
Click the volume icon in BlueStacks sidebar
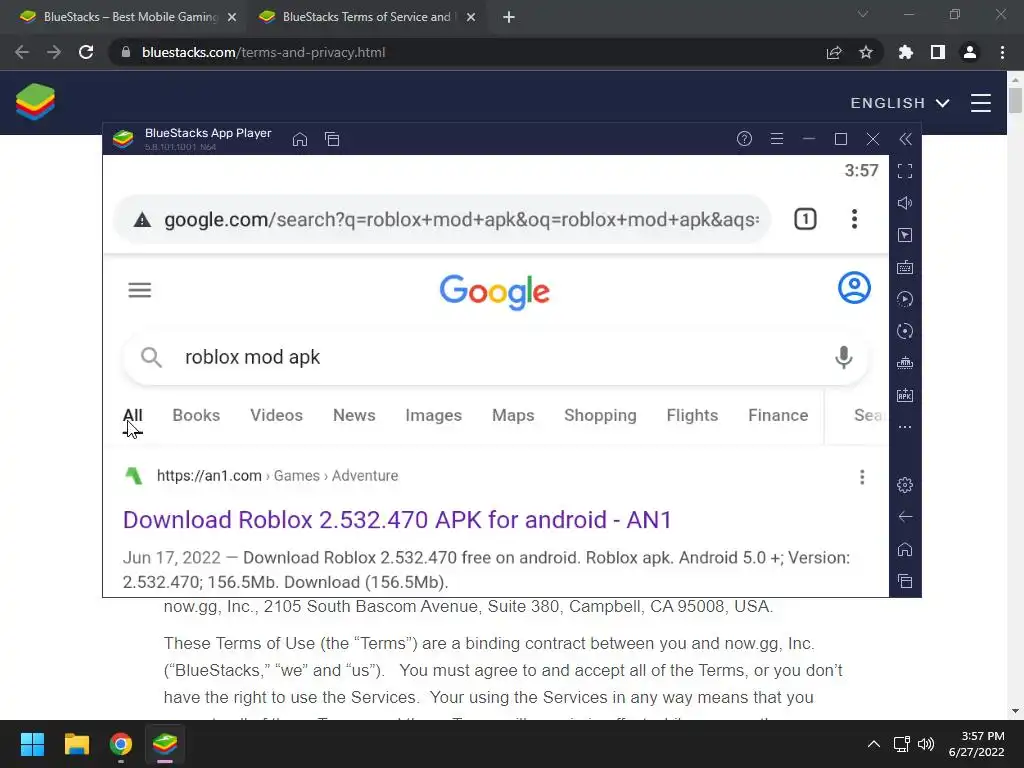[904, 203]
